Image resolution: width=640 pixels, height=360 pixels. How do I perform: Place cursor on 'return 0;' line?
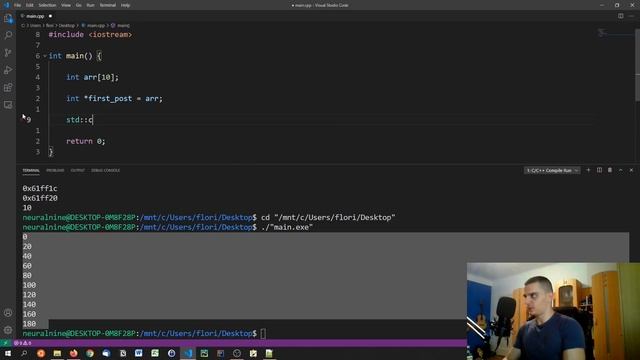tap(86, 141)
